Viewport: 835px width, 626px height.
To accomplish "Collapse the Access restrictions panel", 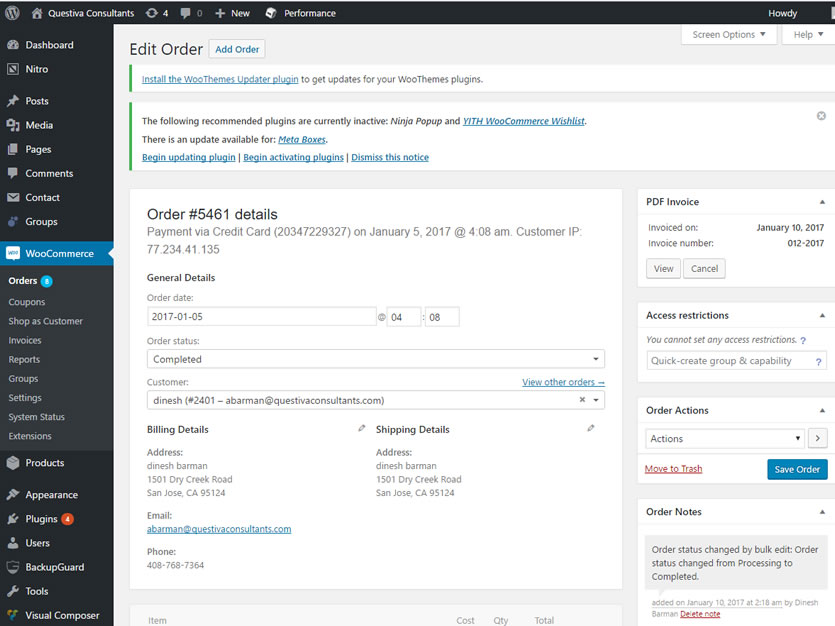I will point(822,316).
